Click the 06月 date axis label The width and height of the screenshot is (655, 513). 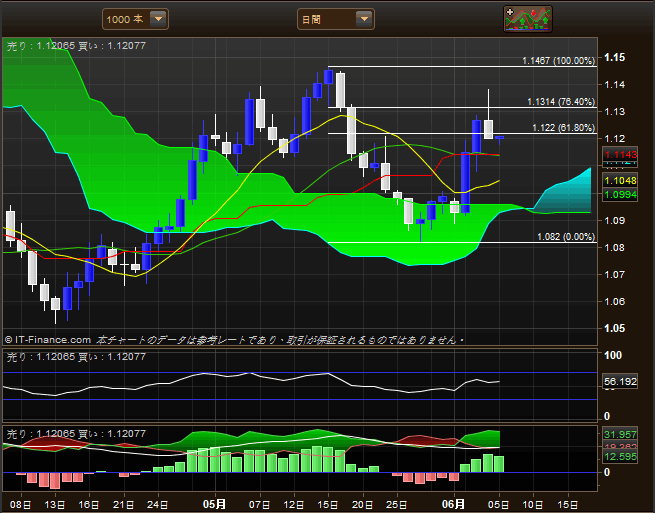coord(454,504)
